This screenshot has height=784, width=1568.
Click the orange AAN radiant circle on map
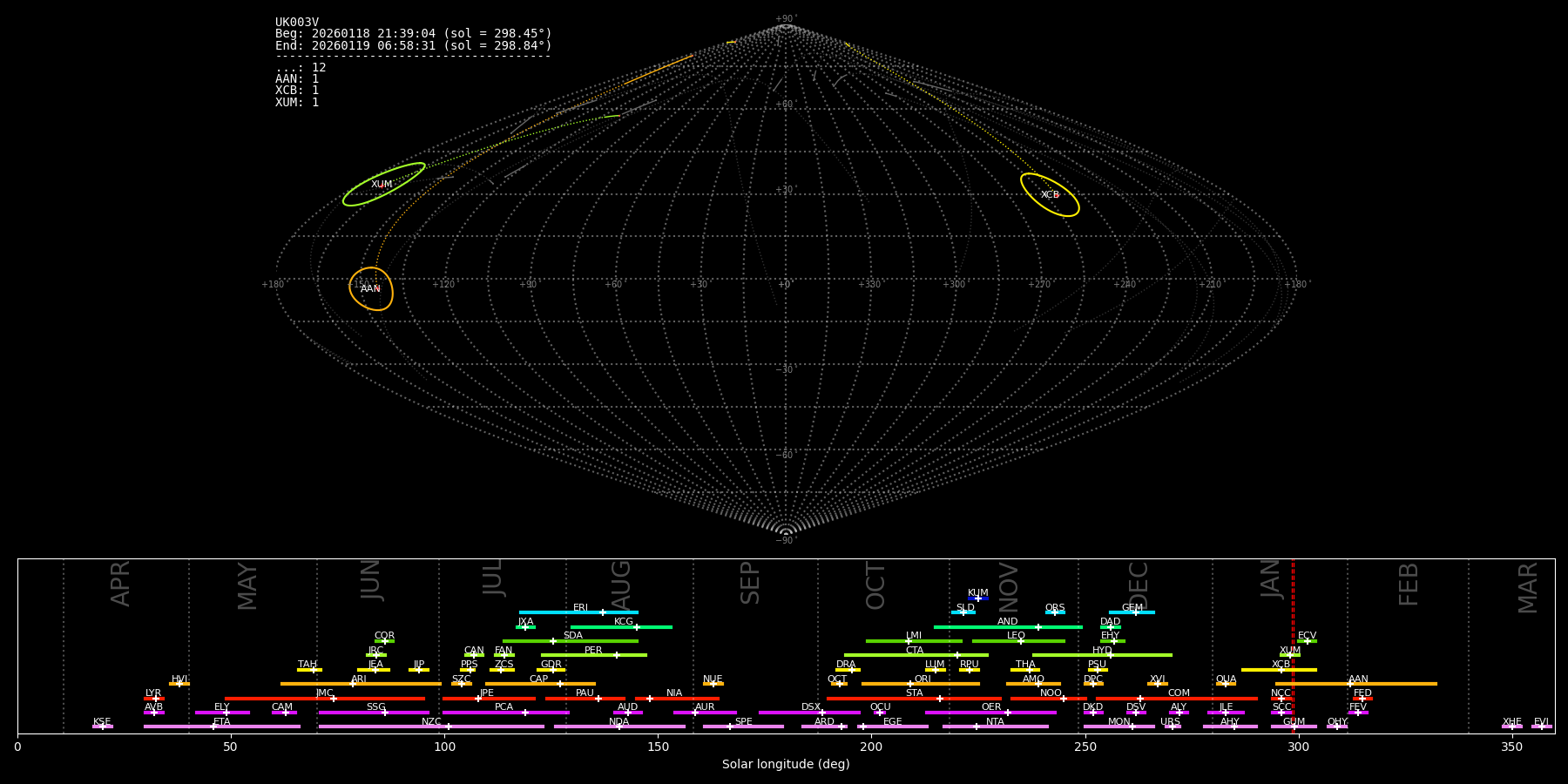click(x=371, y=288)
